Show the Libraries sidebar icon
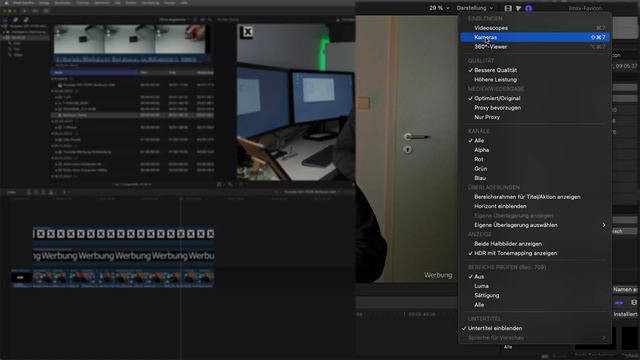 [5, 20]
